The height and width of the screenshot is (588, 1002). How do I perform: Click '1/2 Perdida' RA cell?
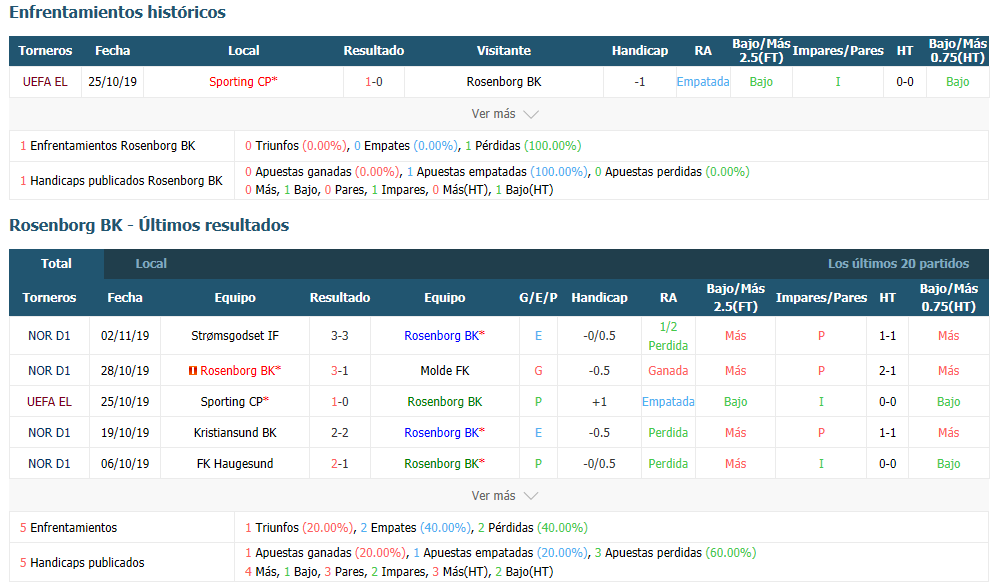(x=668, y=336)
